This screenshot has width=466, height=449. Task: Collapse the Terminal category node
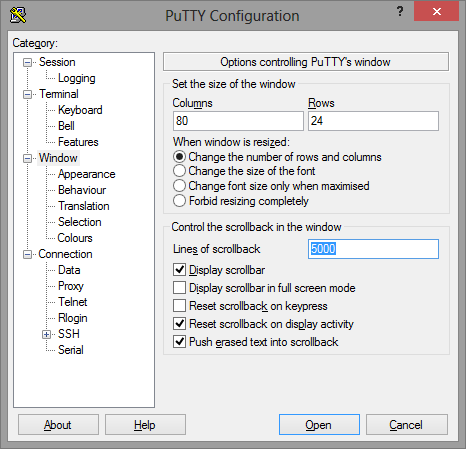27,94
